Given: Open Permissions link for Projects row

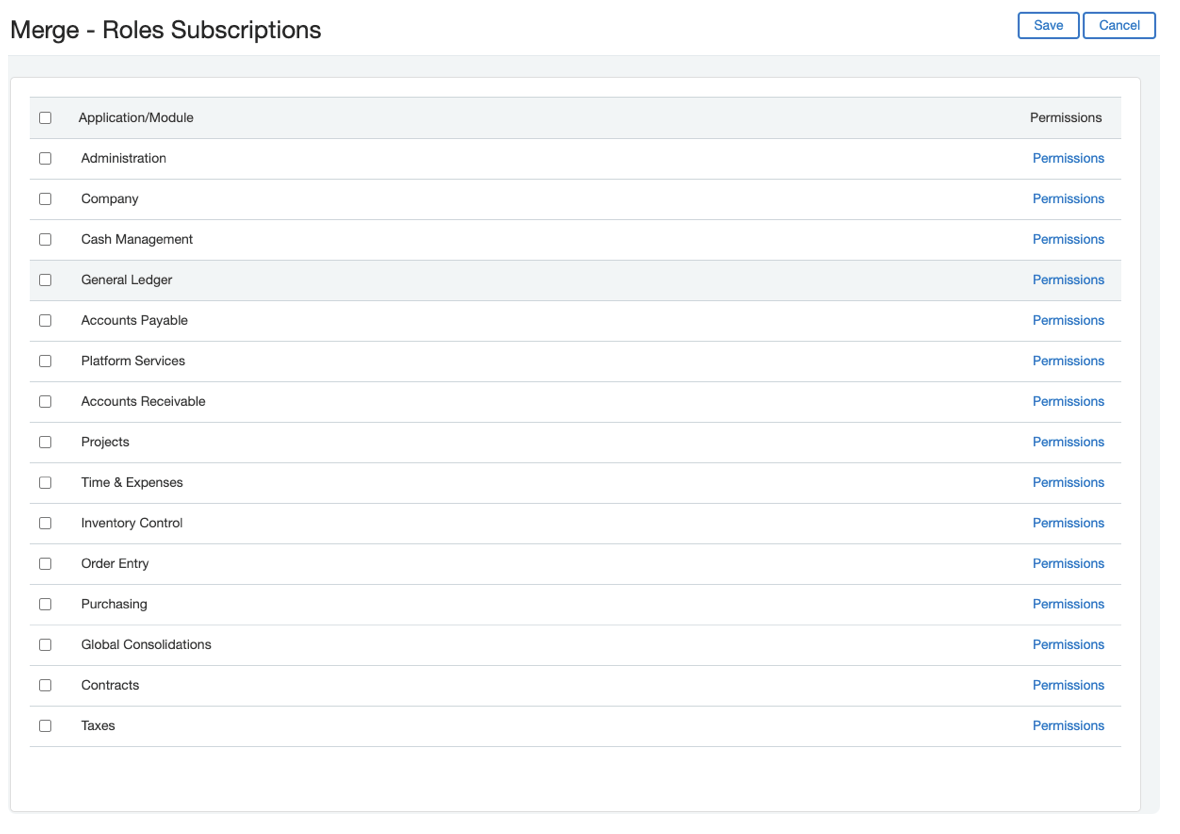Looking at the screenshot, I should (1068, 442).
